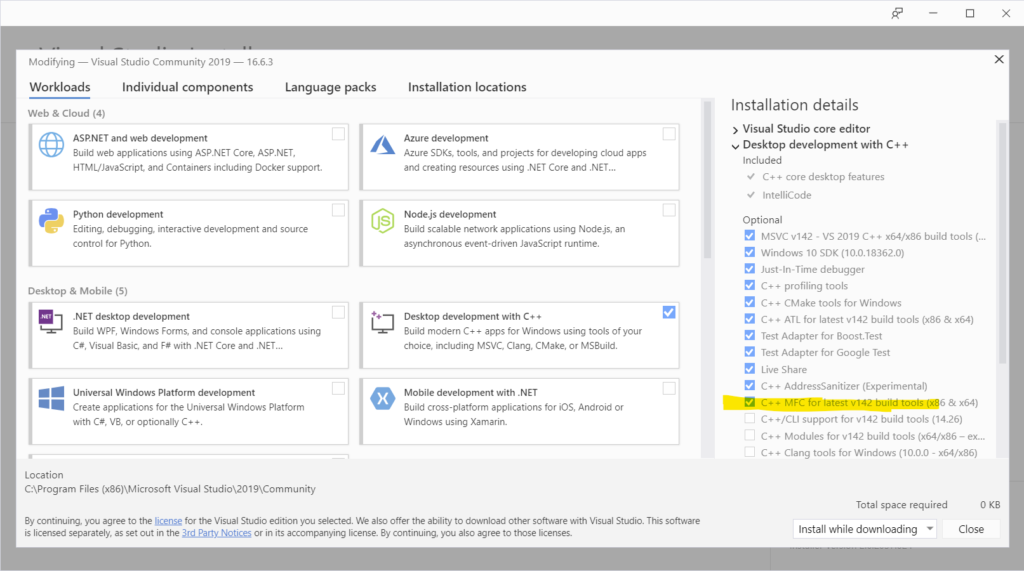
Task: Click the Installation details scrollbar
Action: (x=1002, y=243)
